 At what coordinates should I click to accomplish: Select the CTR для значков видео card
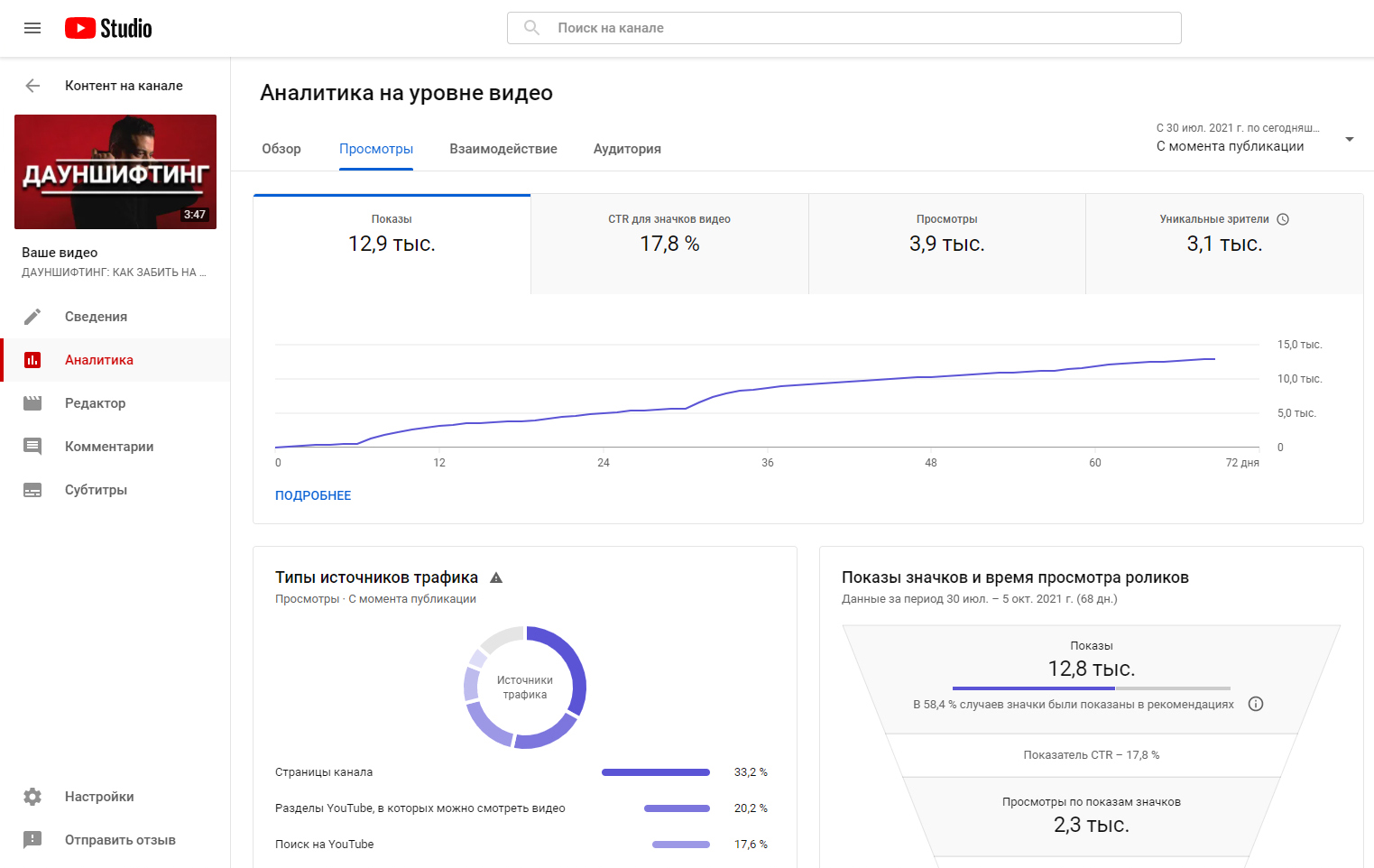click(x=669, y=244)
